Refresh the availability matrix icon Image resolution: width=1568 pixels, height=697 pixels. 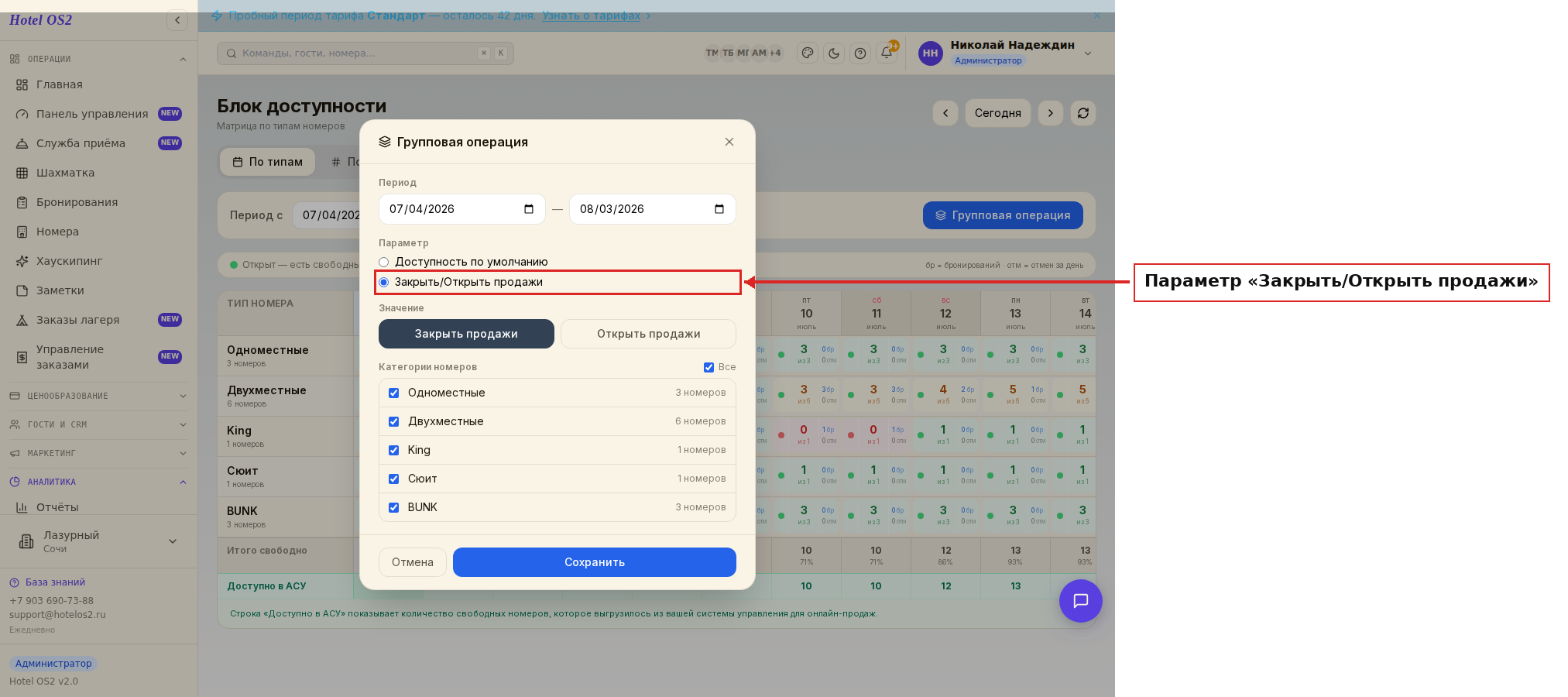coord(1083,113)
